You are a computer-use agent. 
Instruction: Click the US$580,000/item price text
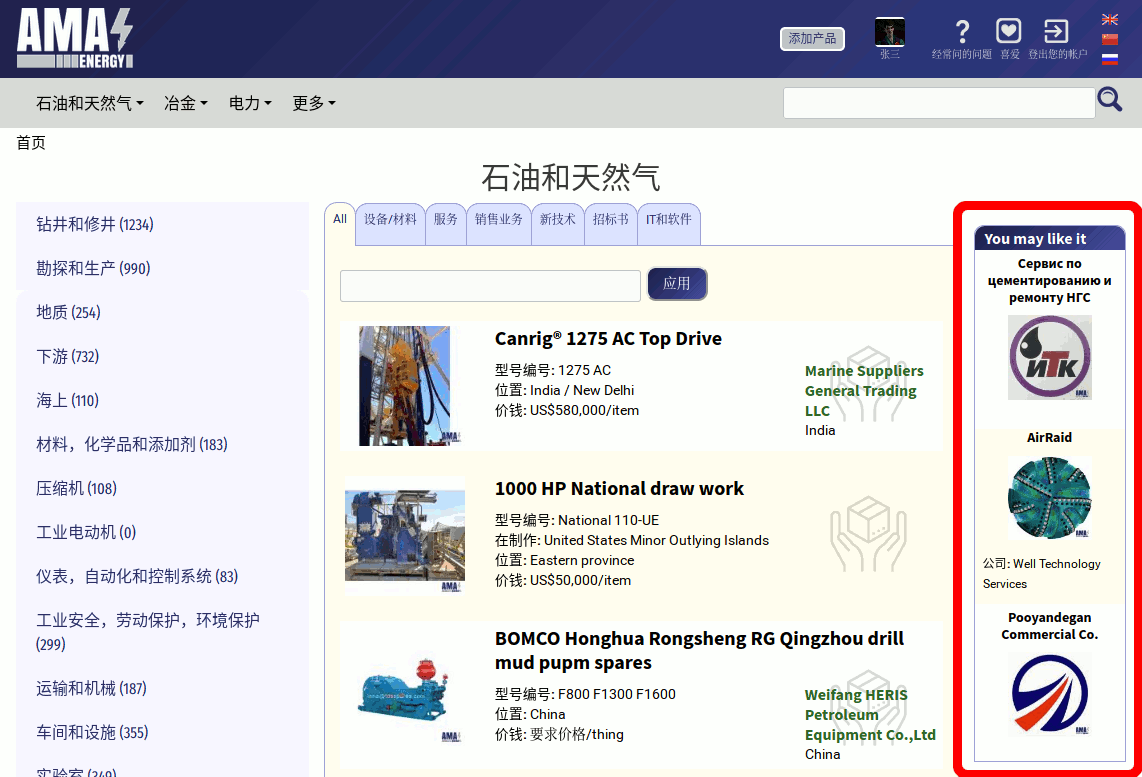tap(584, 411)
